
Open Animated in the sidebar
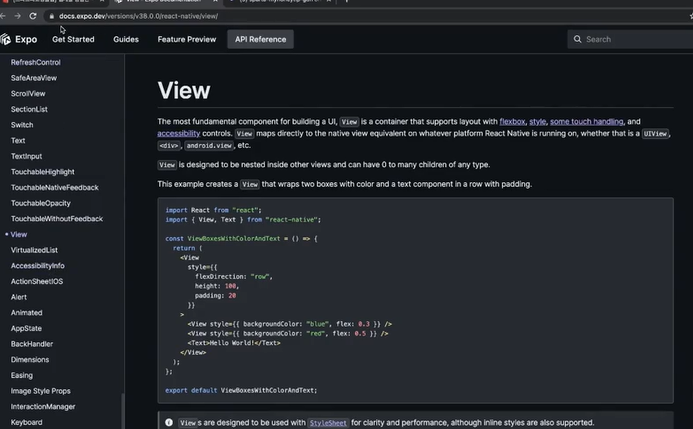[27, 313]
